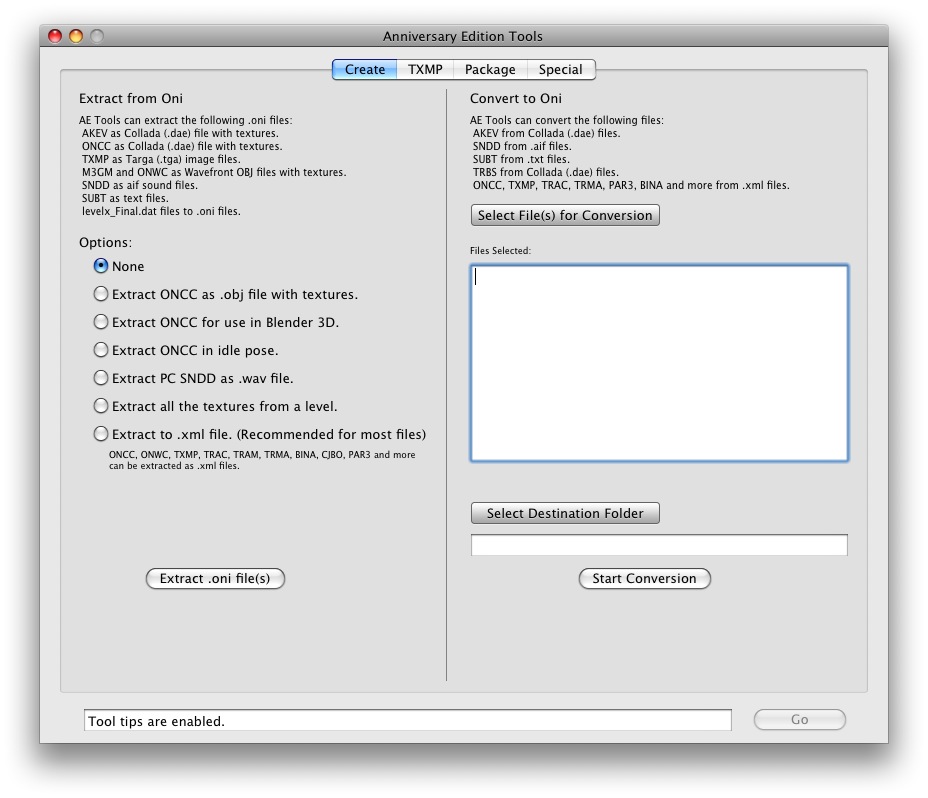Choose Extract to .xml file option

coord(101,434)
